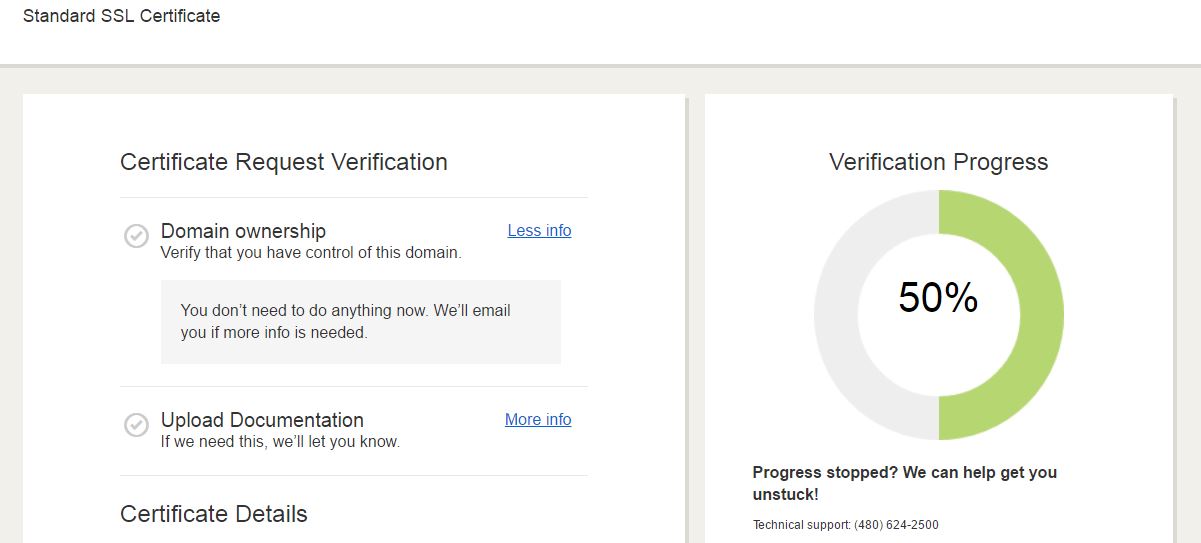The image size is (1201, 543).
Task: Expand Upload Documentation with More info
Action: (x=538, y=419)
